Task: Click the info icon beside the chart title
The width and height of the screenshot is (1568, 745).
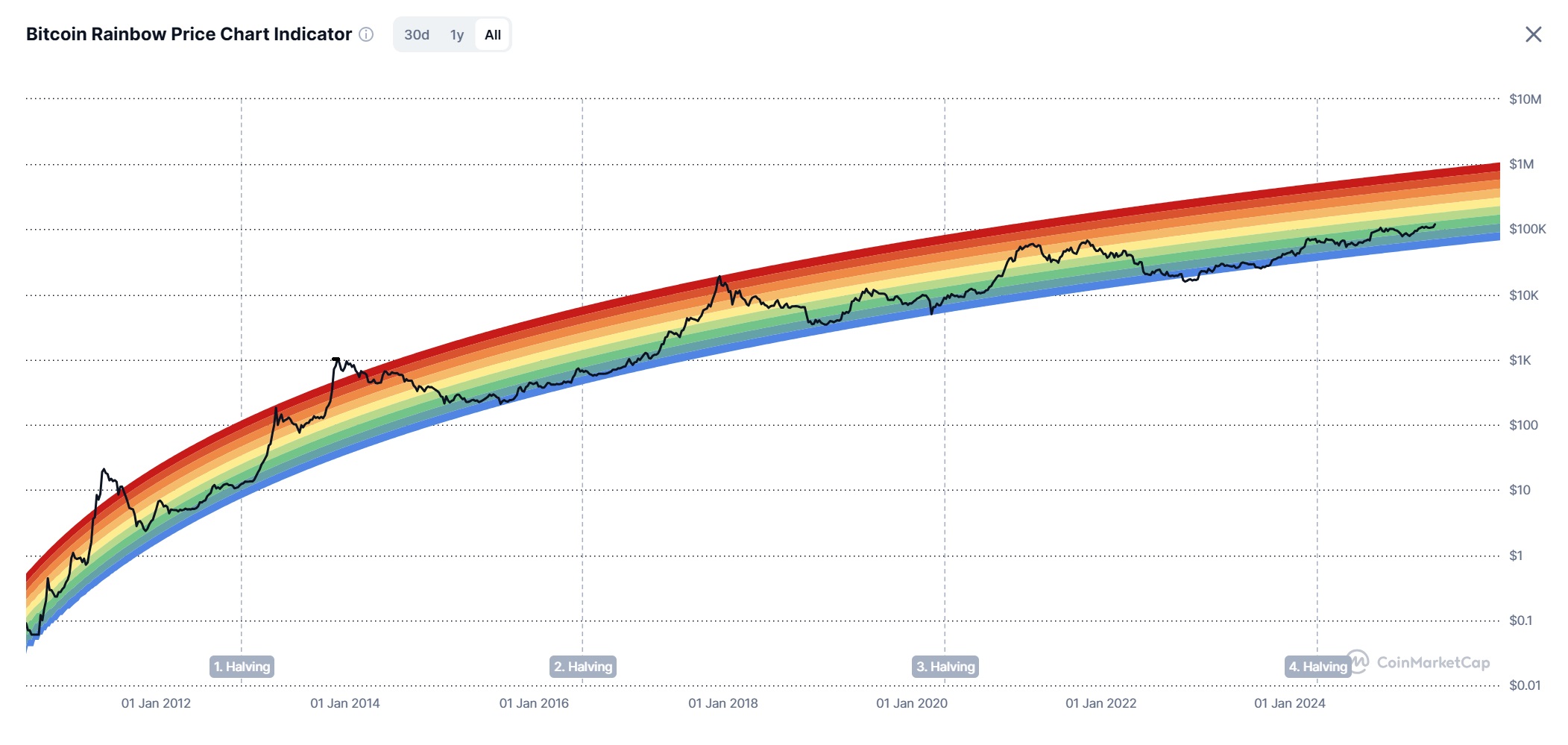Action: [x=366, y=34]
